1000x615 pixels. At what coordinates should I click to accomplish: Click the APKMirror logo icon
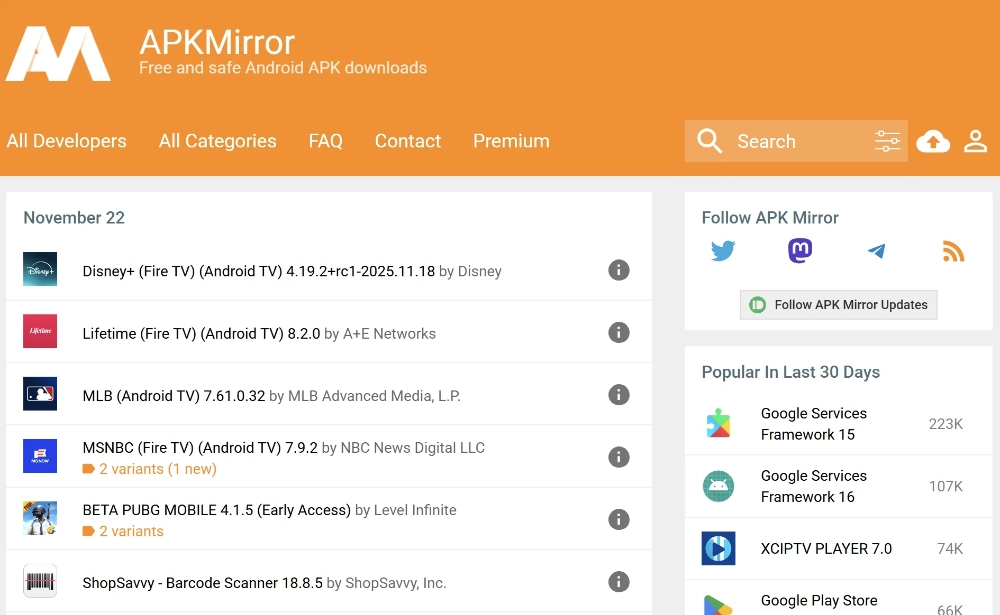[x=58, y=54]
